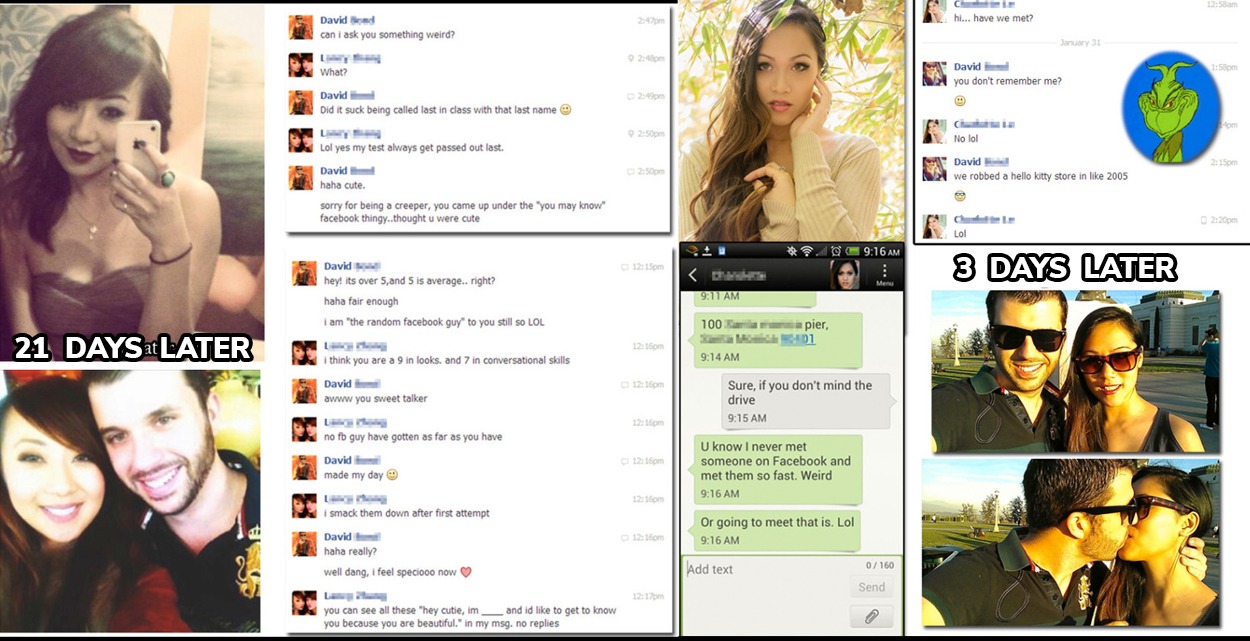Click David's avatar beside "haha cute."
This screenshot has height=641, width=1250.
[302, 178]
